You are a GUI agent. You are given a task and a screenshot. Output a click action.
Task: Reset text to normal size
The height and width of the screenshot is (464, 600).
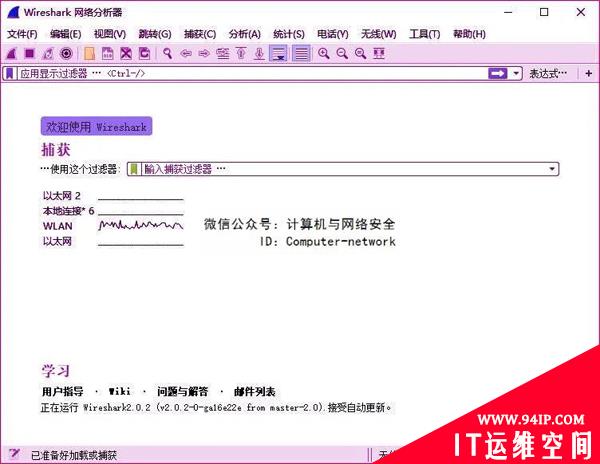[360, 54]
